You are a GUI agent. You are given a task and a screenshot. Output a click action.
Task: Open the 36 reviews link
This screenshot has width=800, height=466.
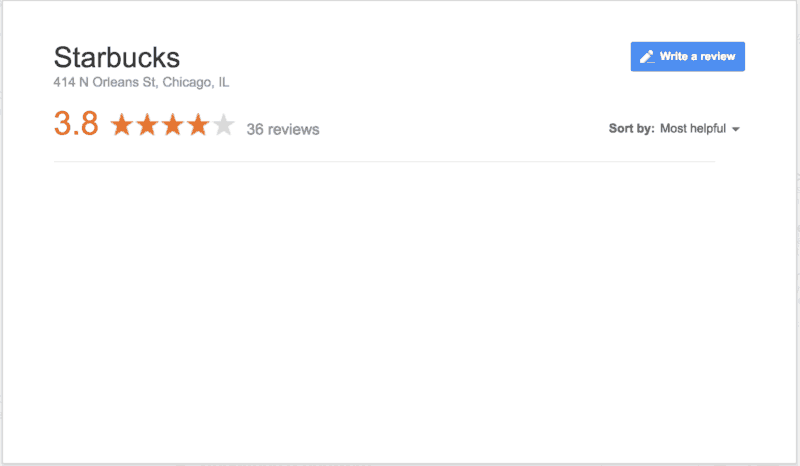283,130
